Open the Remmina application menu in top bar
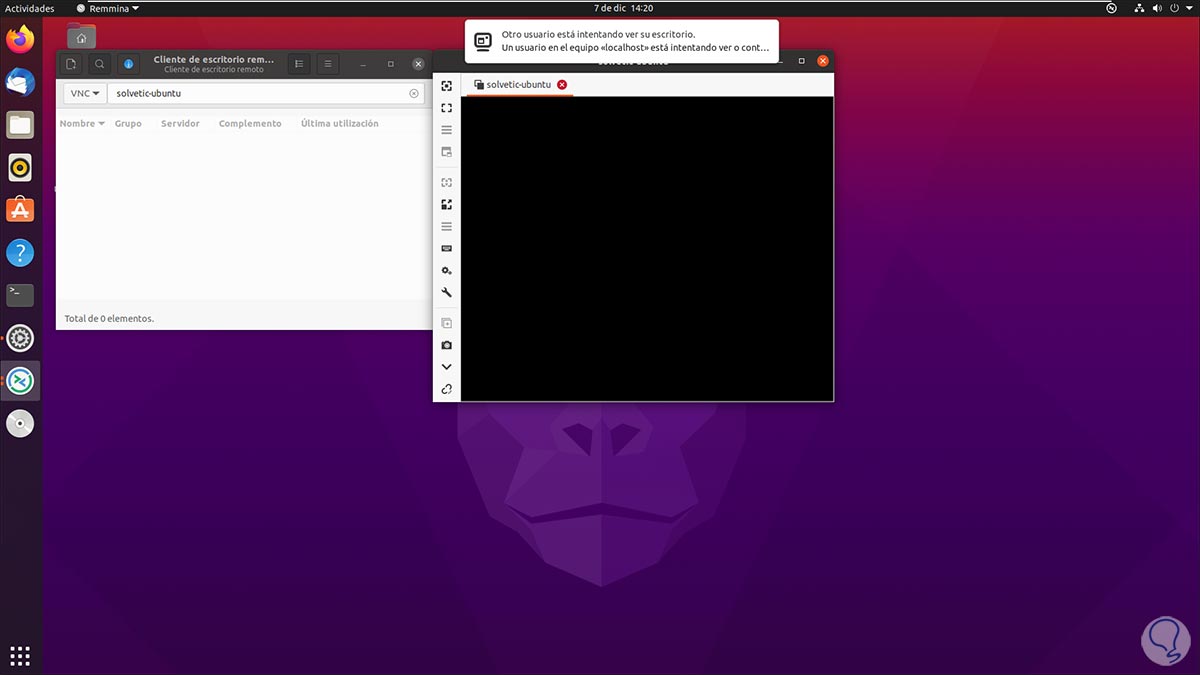This screenshot has height=675, width=1200. point(108,8)
